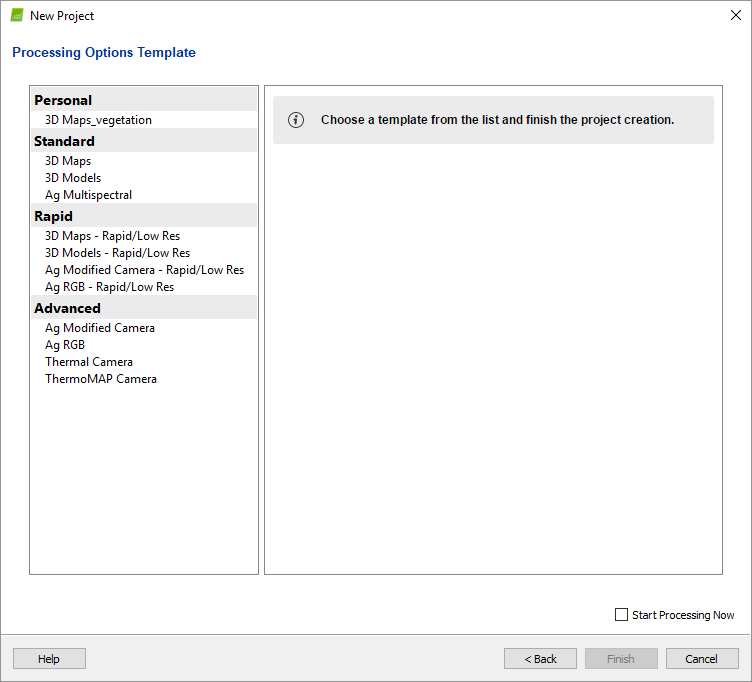Click the info icon in the message banner

click(x=296, y=120)
